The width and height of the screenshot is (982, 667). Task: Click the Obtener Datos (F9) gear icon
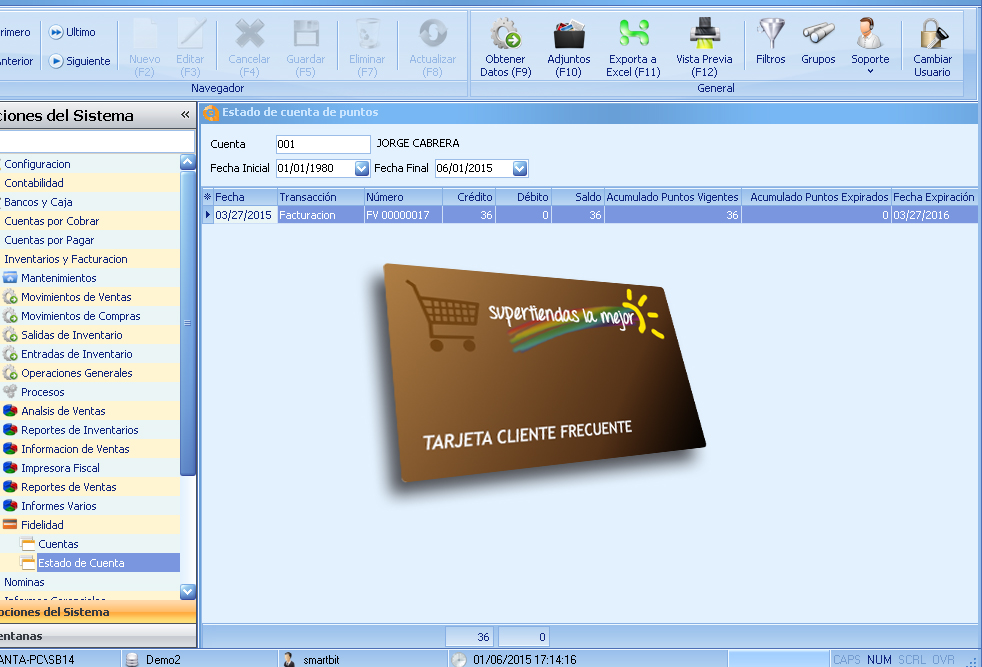[506, 37]
